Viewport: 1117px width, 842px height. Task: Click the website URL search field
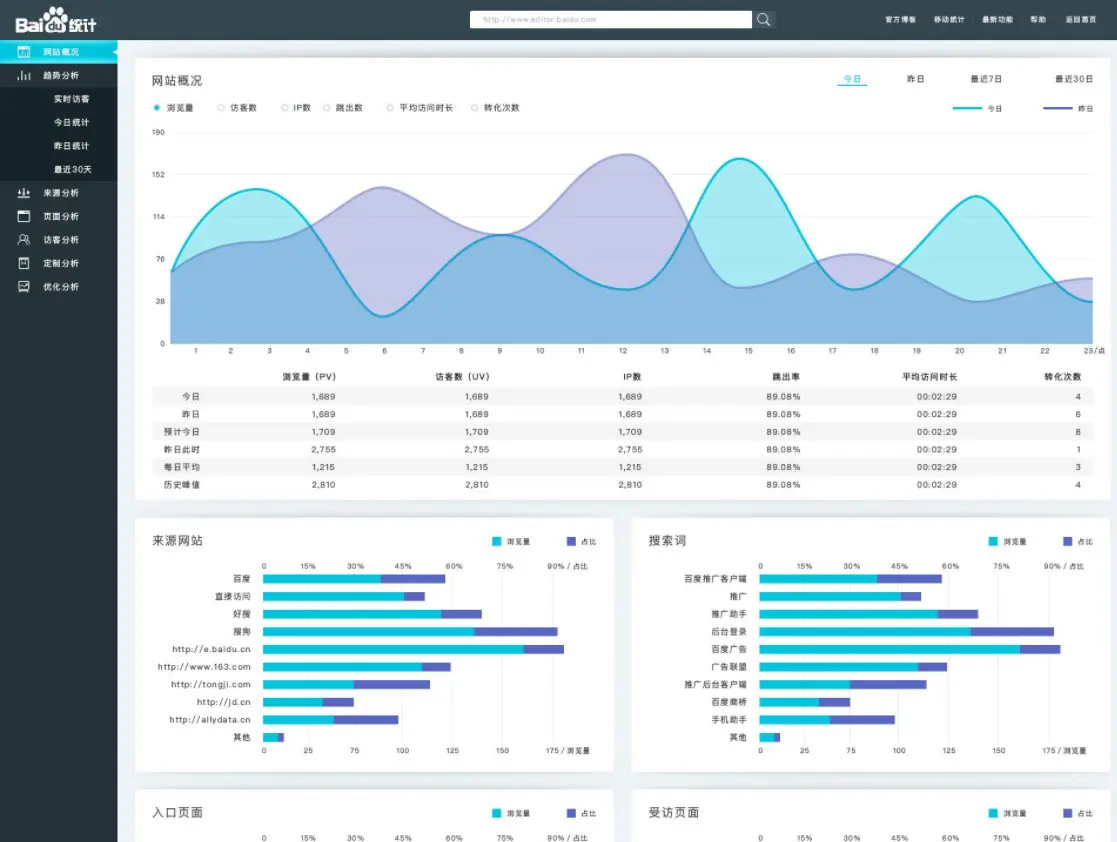(x=611, y=19)
